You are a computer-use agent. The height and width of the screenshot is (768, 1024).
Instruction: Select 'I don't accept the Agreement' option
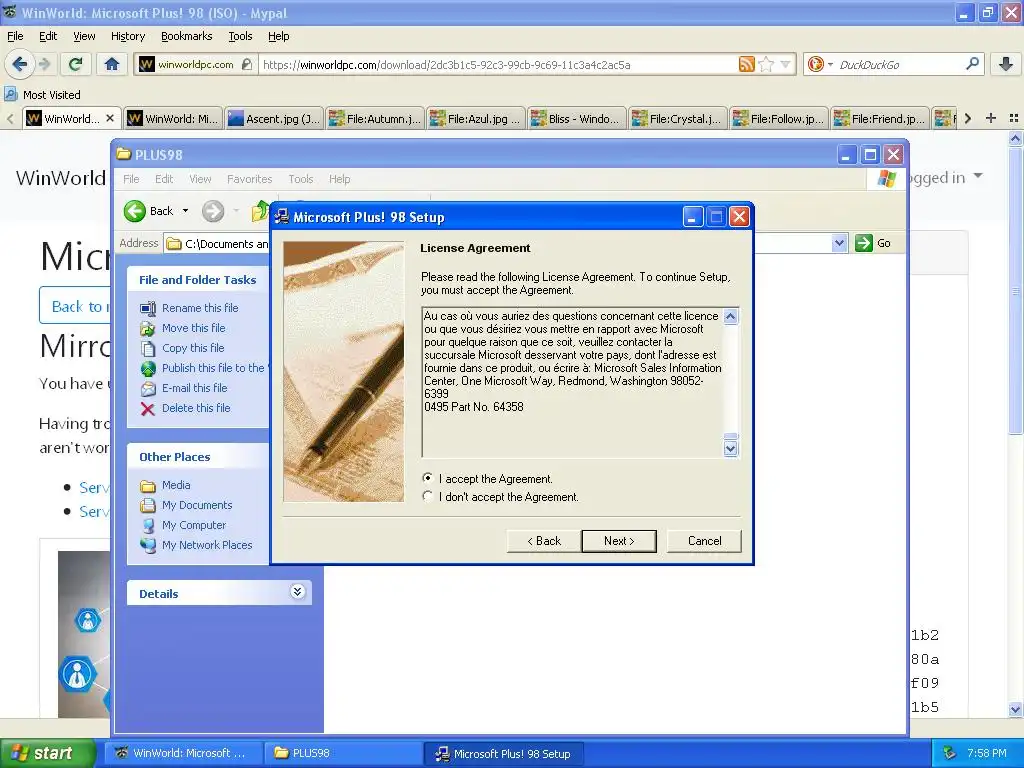point(428,496)
